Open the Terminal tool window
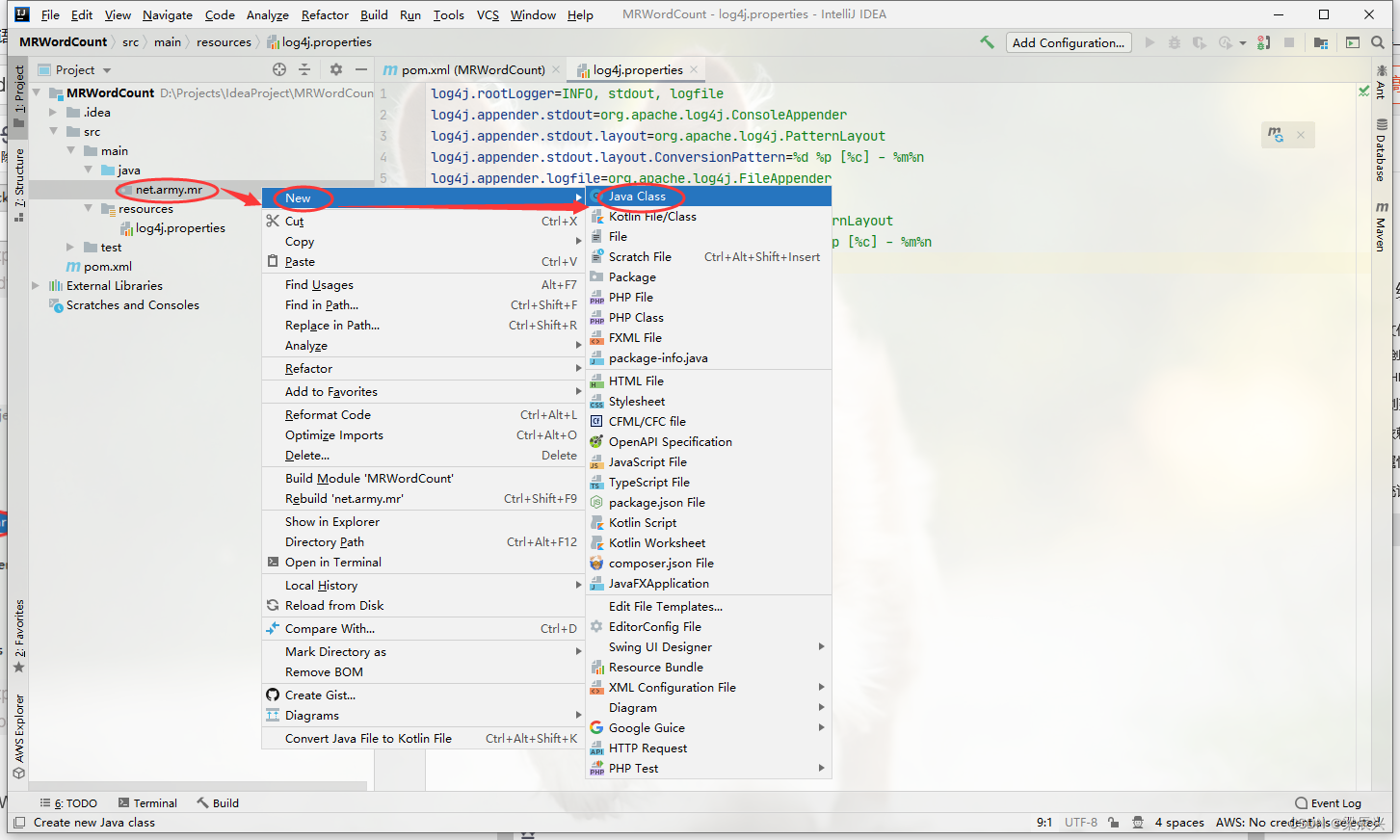Screen dimensions: 1400x840 pyautogui.click(x=147, y=803)
